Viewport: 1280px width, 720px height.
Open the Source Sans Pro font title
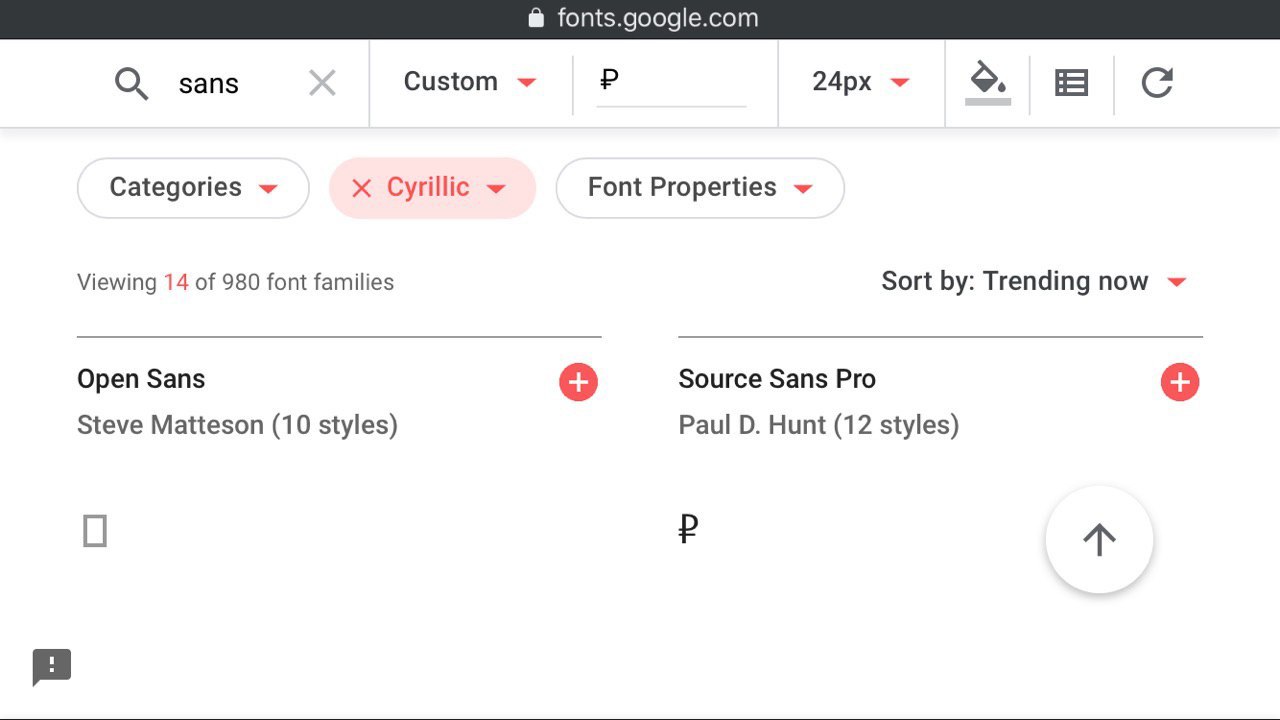coord(777,379)
